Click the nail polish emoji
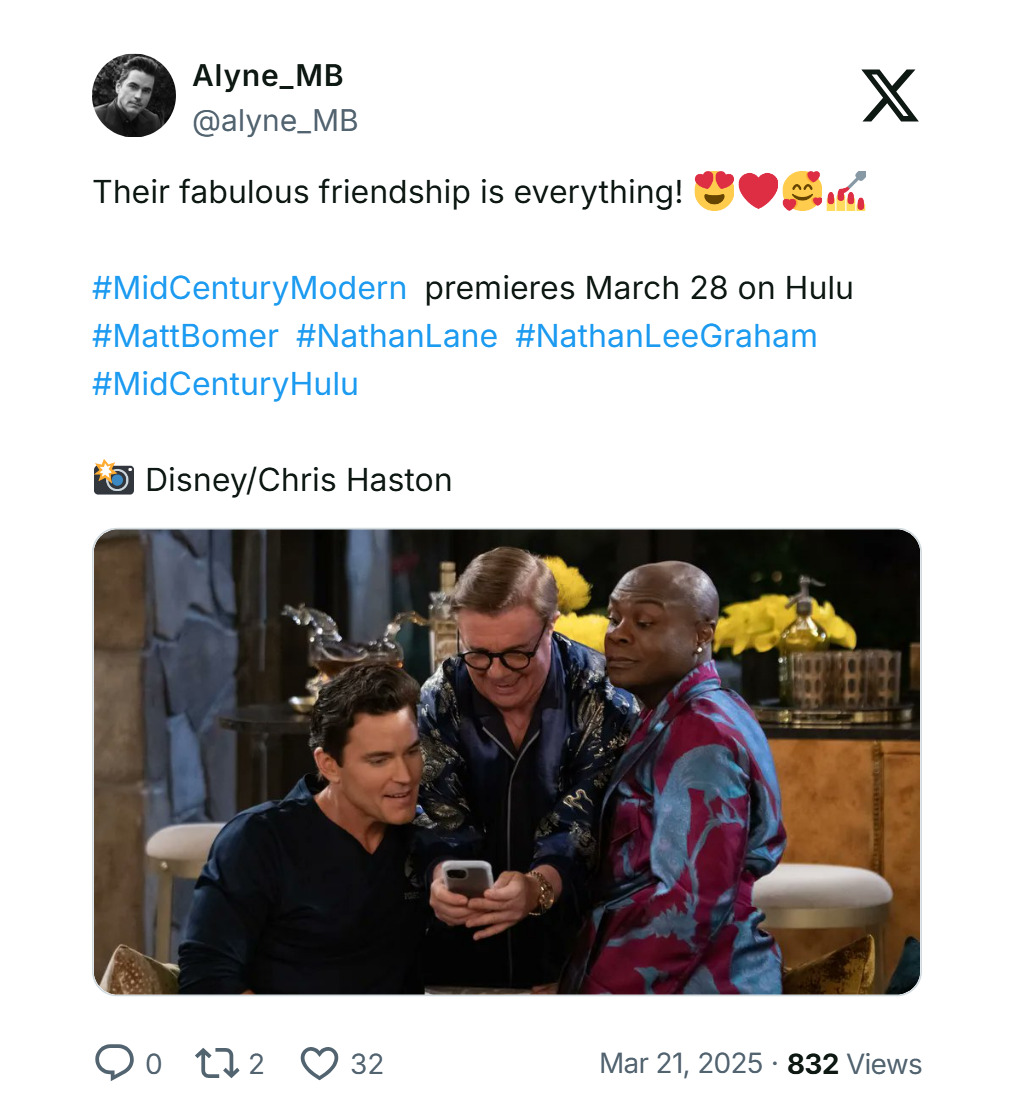Viewport: 1010px width, 1120px height. point(845,191)
